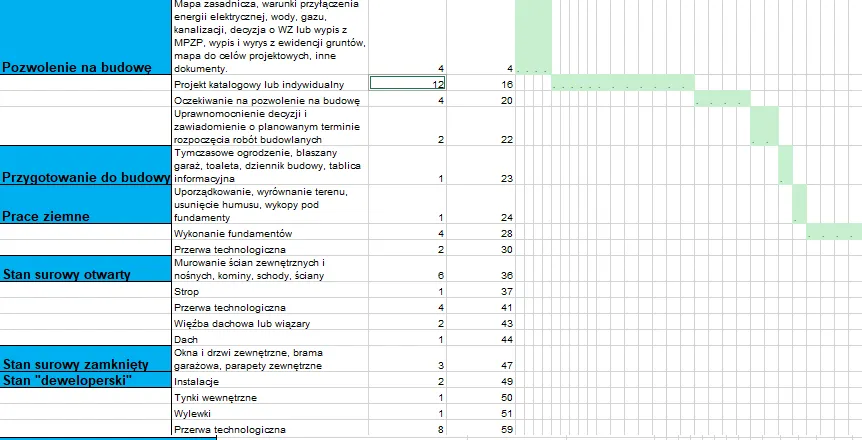Click the "Tynki wewnętrzne" task cell
Viewport: 862px width, 440px height.
tap(270, 397)
